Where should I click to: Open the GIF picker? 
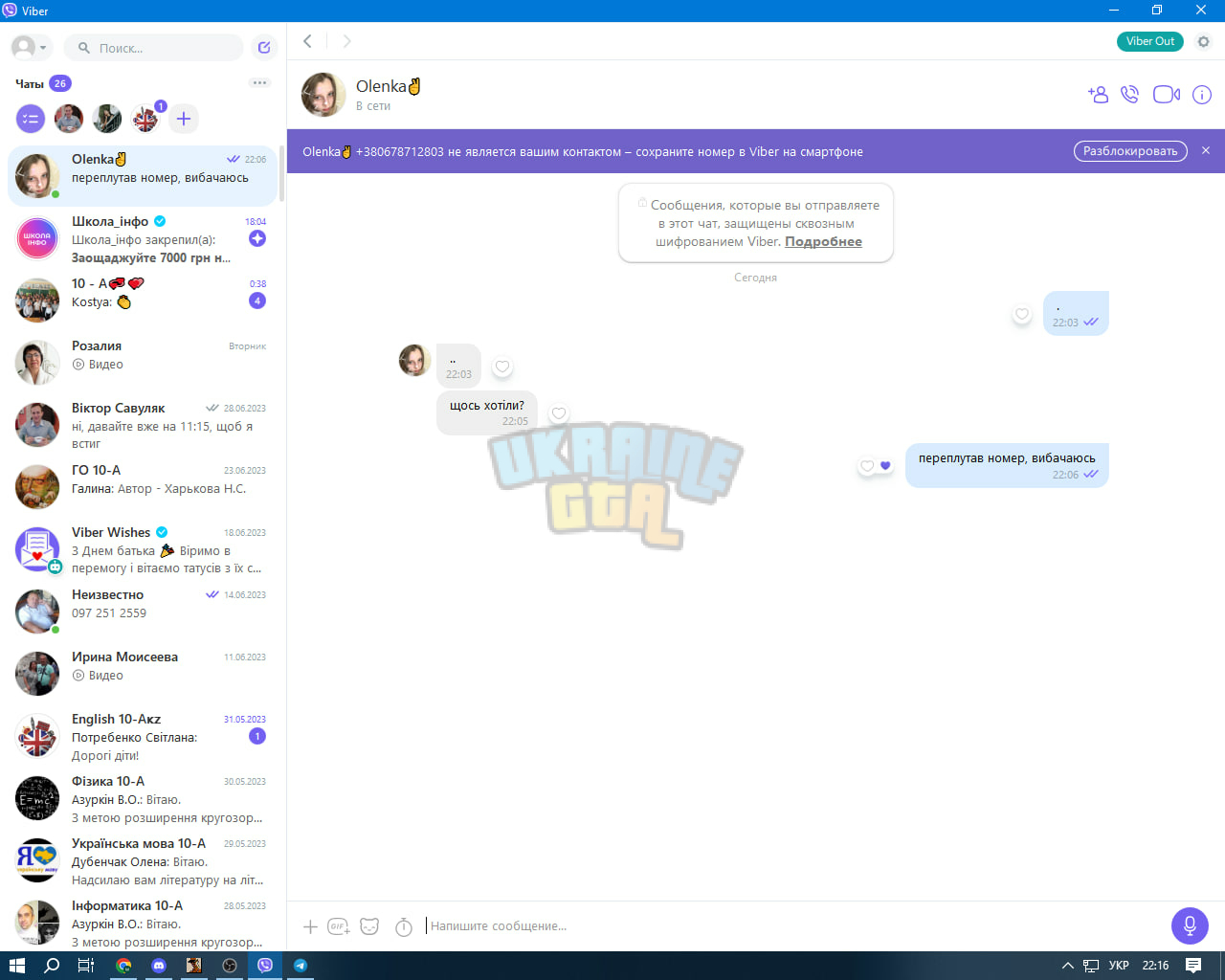[x=339, y=926]
